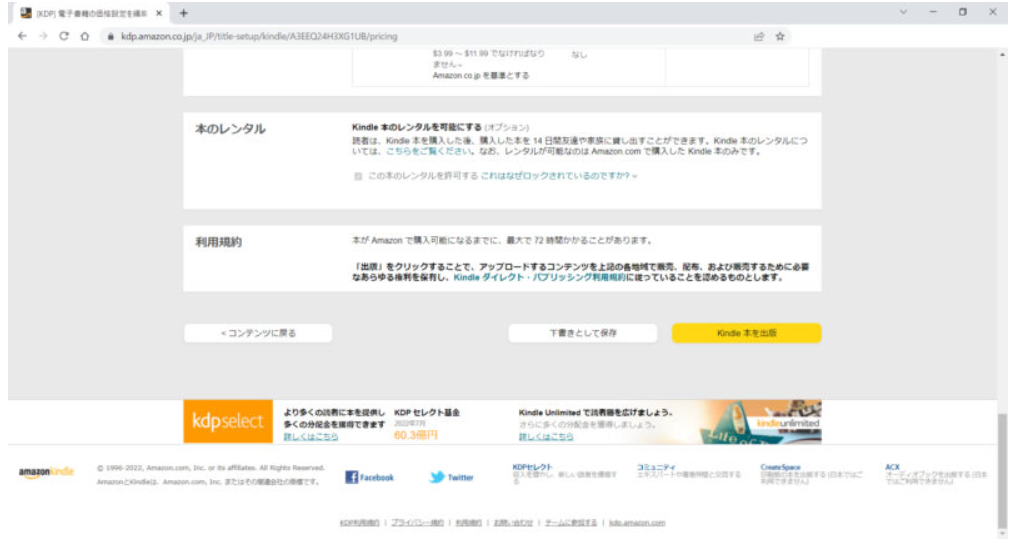Open a new browser tab
Viewport: 1021px width, 551px height.
184,13
